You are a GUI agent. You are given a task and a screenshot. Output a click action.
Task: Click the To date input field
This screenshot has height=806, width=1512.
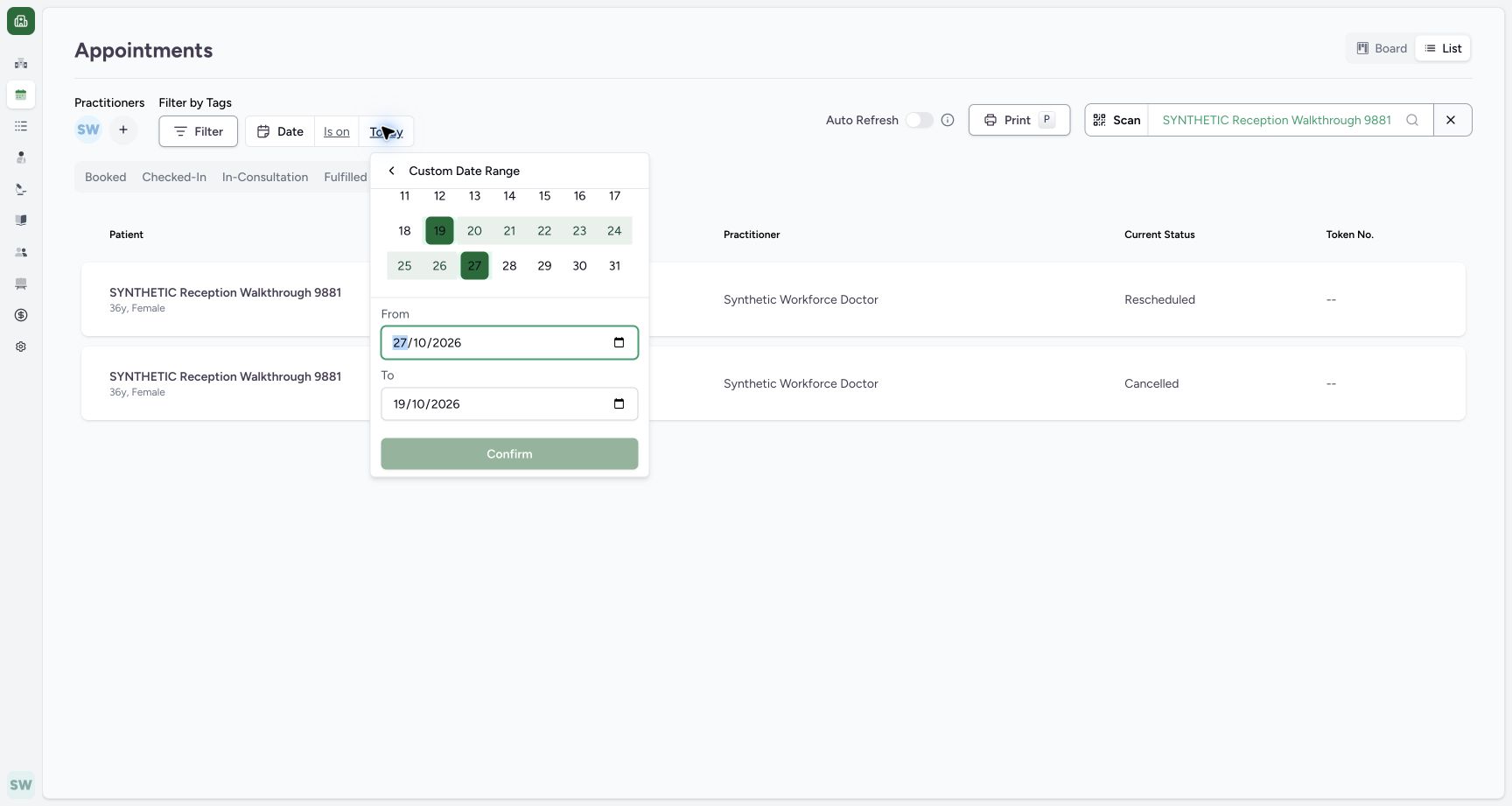[509, 404]
